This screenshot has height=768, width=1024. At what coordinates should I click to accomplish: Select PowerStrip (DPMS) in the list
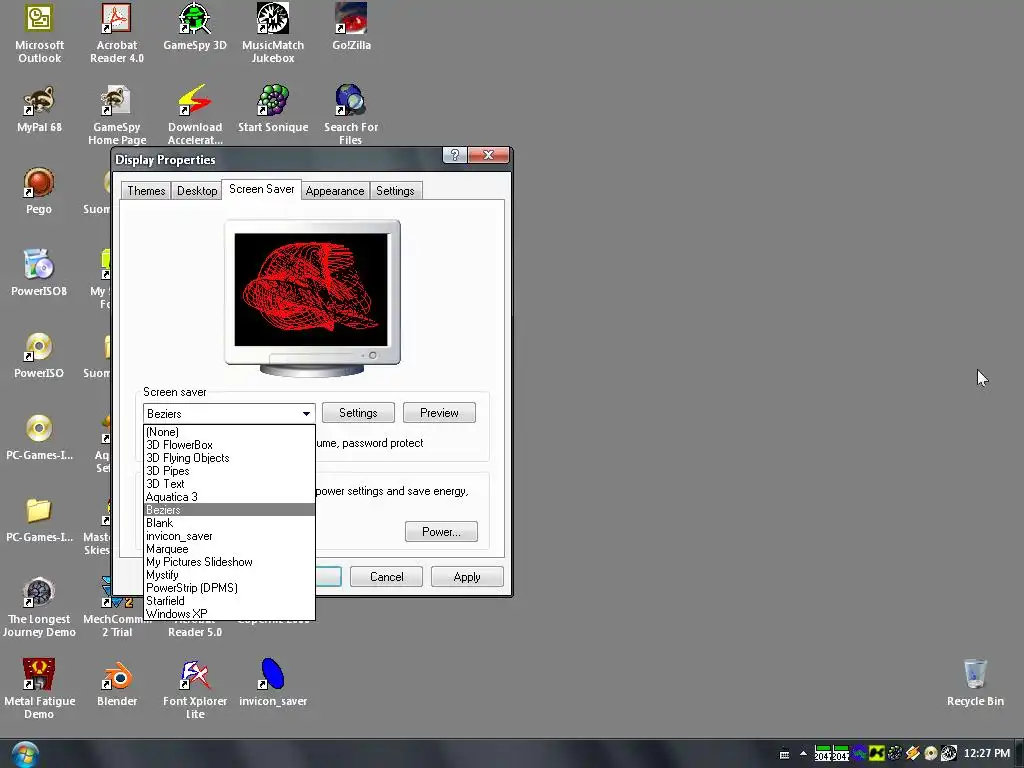(229, 588)
